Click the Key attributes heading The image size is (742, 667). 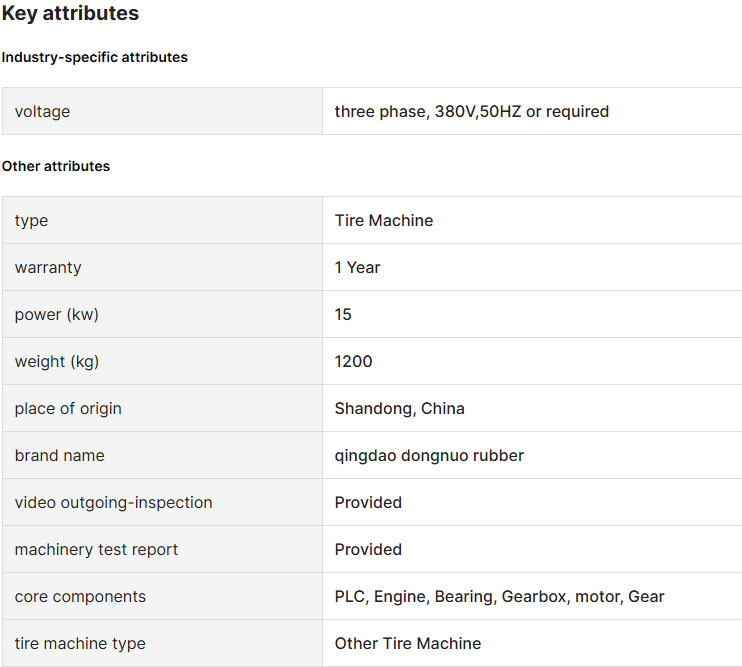point(70,13)
